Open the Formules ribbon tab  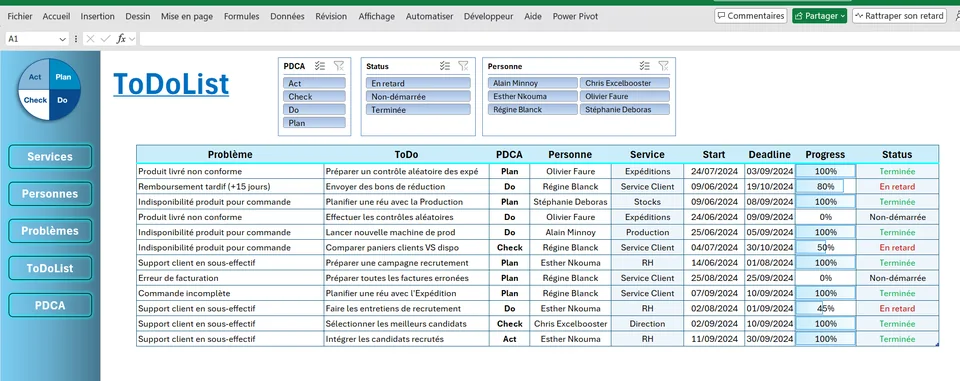coord(241,17)
